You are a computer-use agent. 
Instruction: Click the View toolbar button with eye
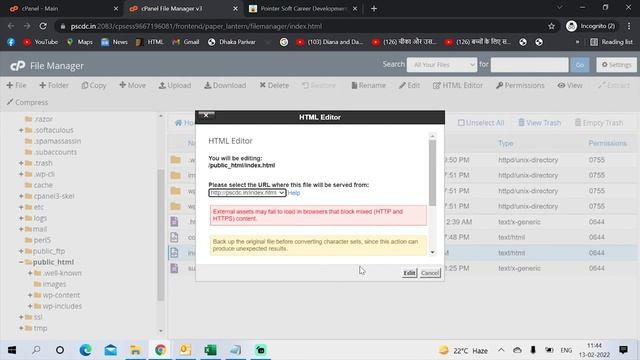pos(570,85)
